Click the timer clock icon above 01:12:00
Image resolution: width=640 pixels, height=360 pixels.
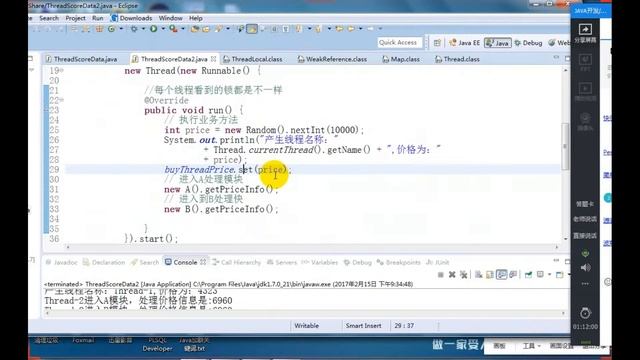click(585, 313)
